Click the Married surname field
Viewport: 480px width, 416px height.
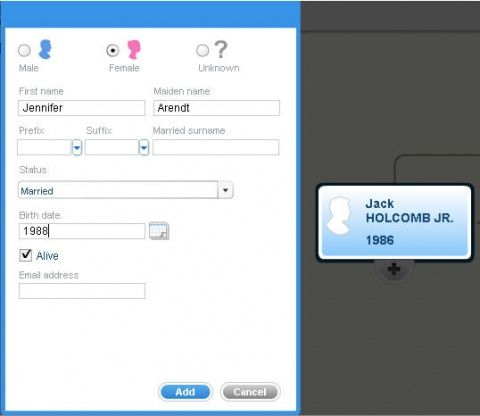(x=216, y=147)
